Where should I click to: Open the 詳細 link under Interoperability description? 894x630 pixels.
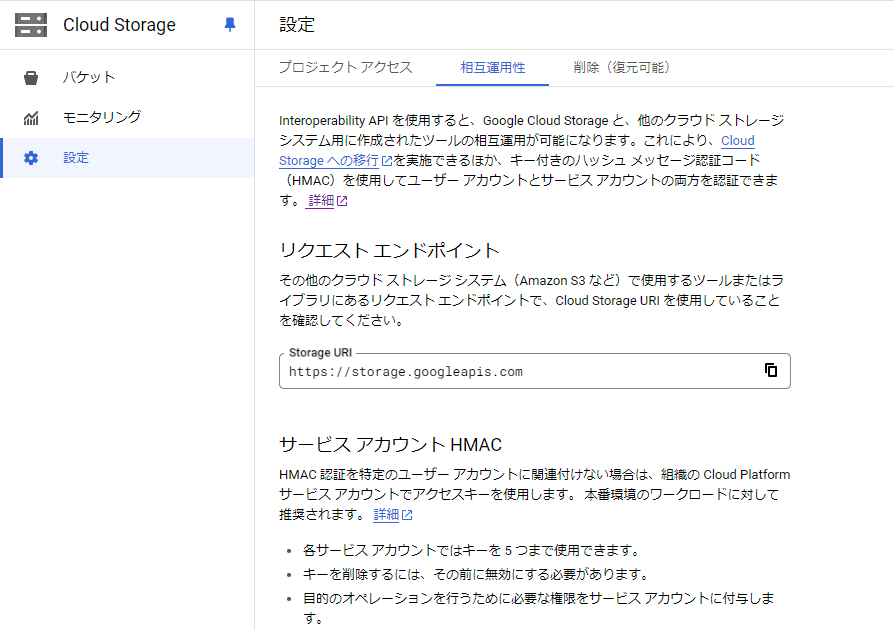(x=321, y=201)
